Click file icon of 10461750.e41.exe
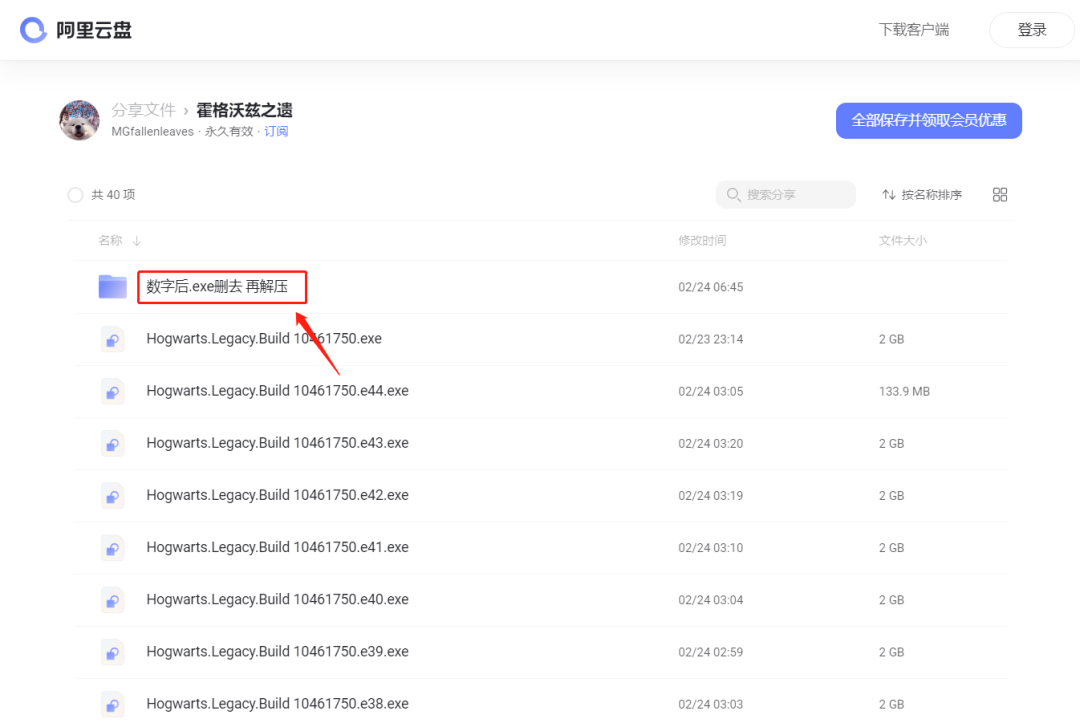 (x=112, y=548)
